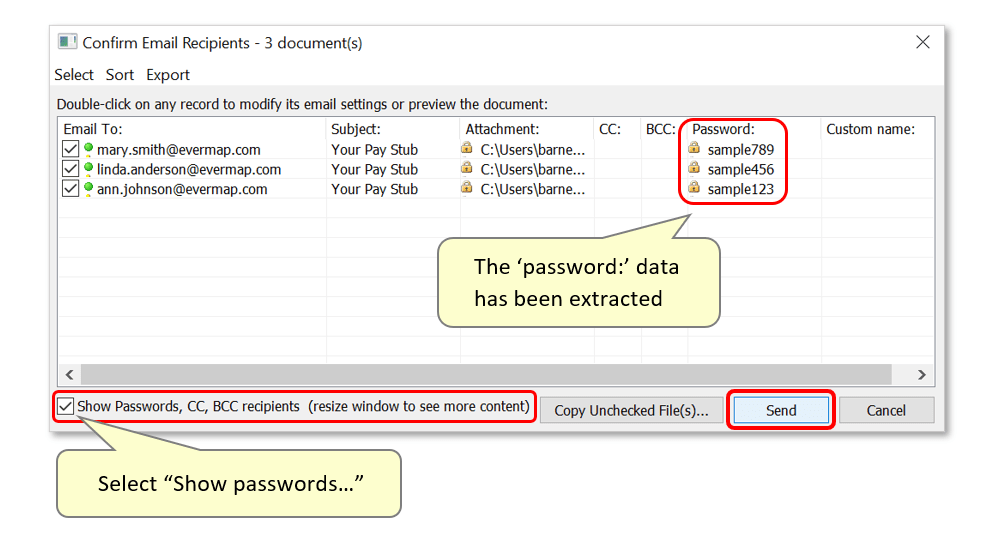This screenshot has width=998, height=535.
Task: Click Your Pay Stub subject in linda.anderson row
Action: click(374, 169)
